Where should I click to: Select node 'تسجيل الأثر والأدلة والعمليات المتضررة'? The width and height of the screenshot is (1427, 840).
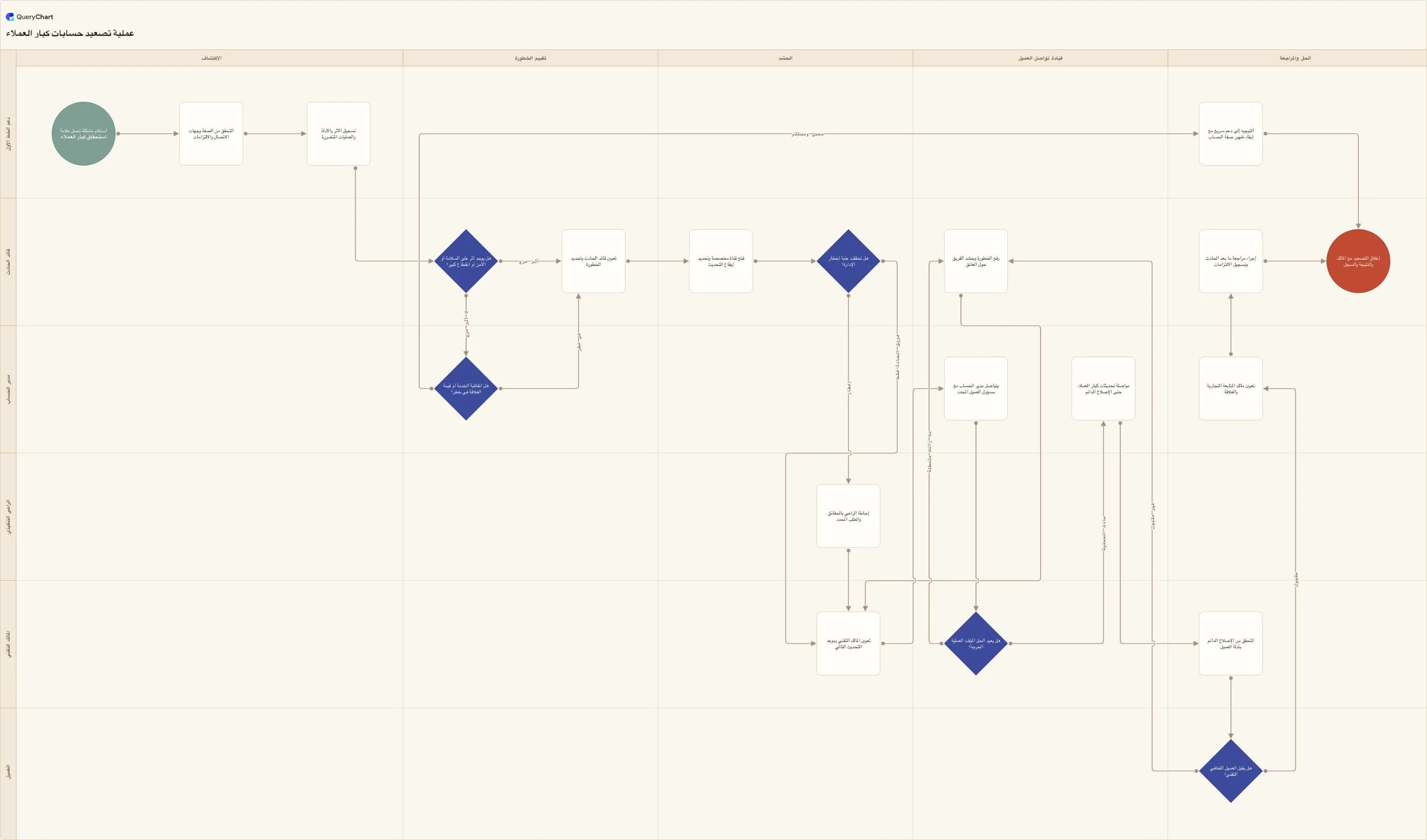point(339,134)
